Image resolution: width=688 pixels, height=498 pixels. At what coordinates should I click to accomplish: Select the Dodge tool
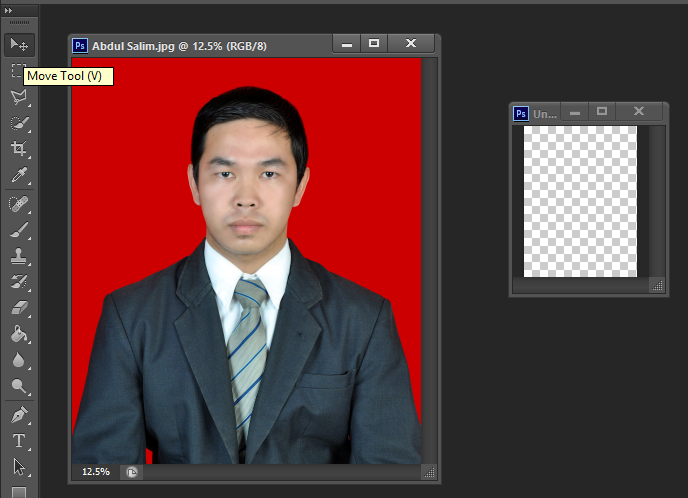tap(19, 386)
